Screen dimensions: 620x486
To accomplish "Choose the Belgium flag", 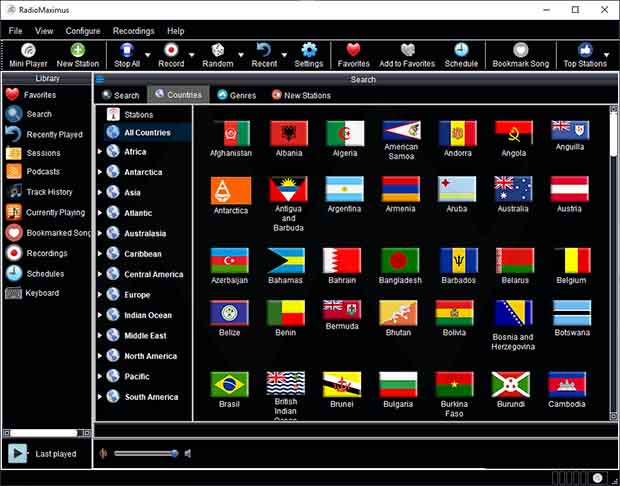I will tap(572, 260).
